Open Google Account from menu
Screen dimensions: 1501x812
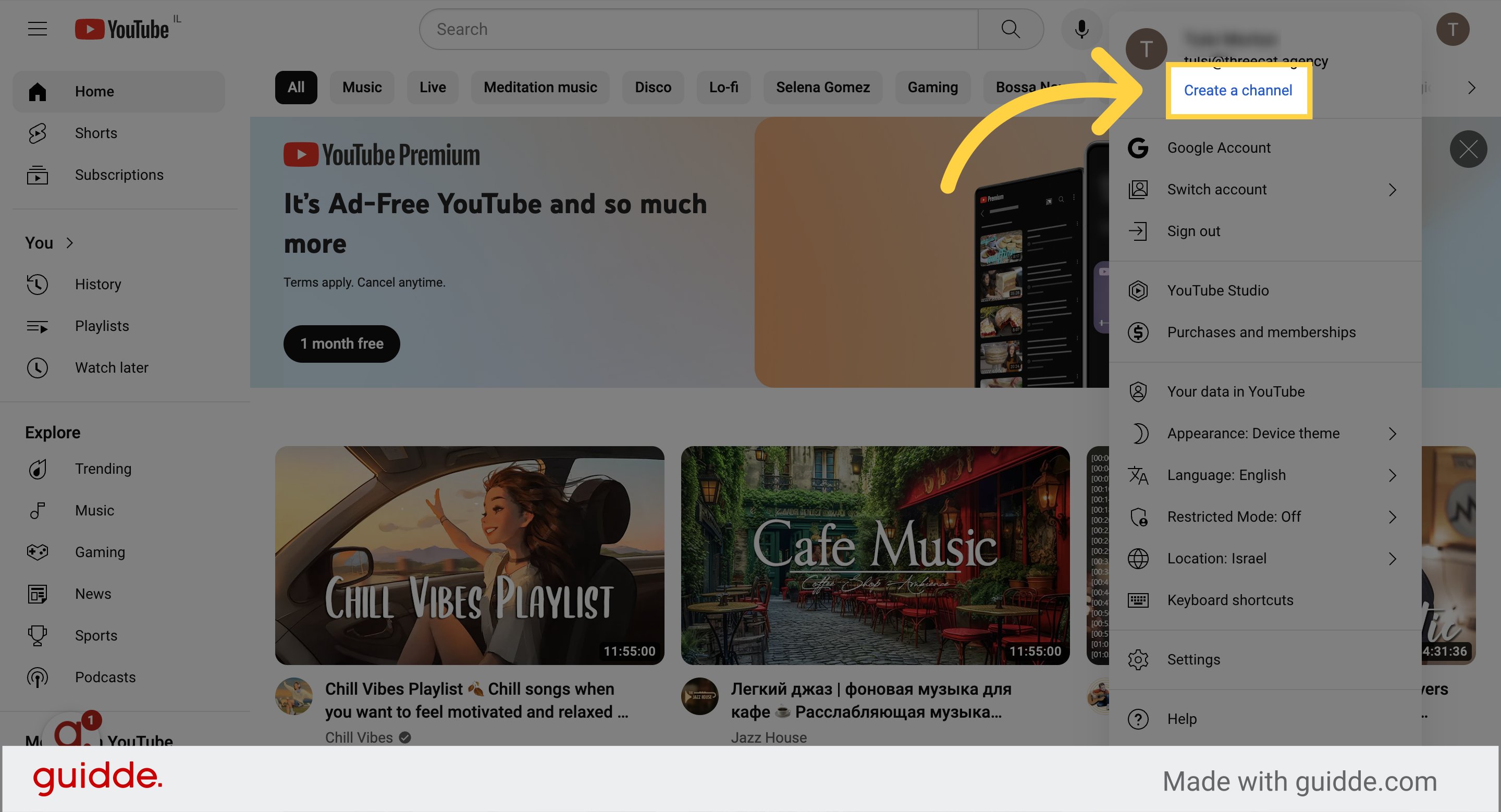[1265, 148]
